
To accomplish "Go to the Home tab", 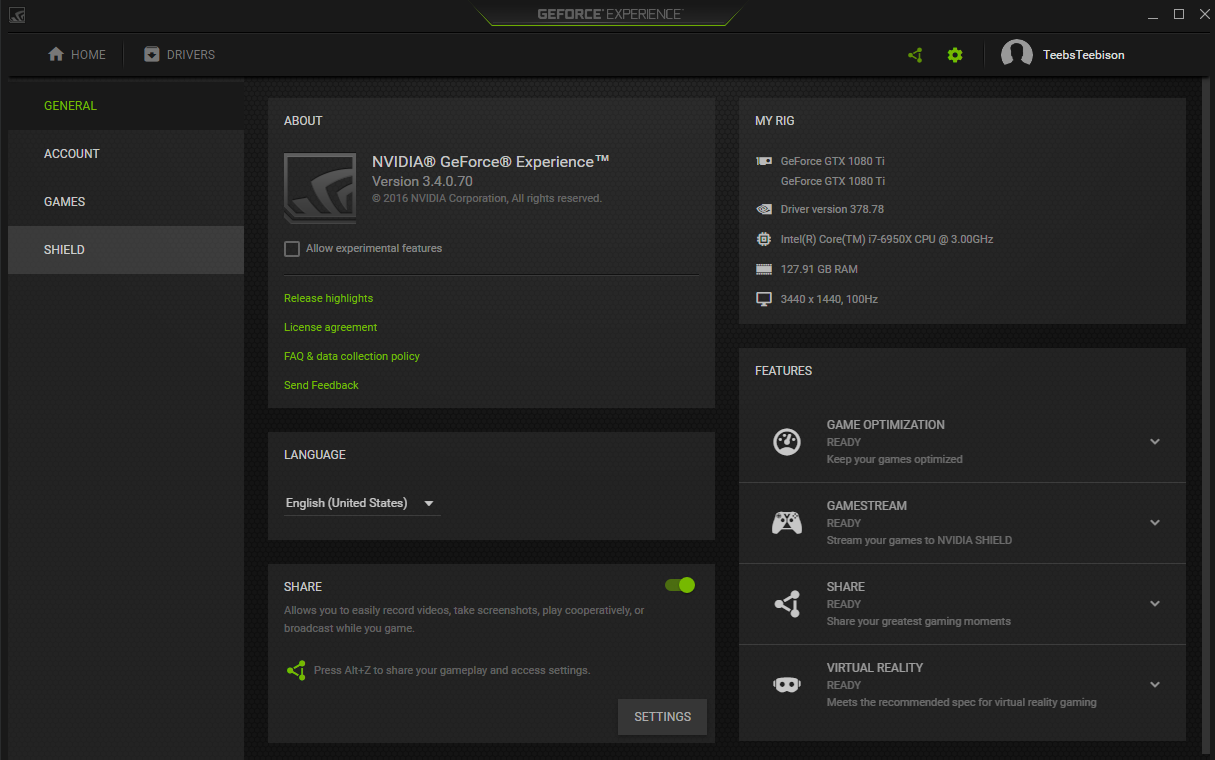I will [77, 55].
